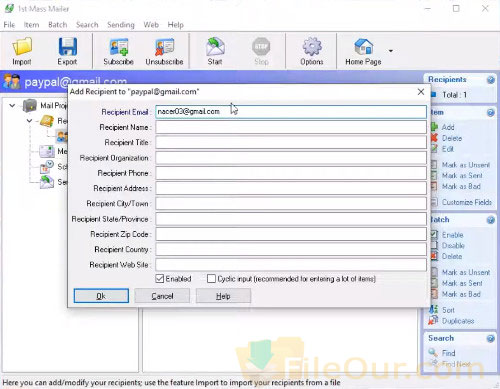Start sending with the Start icon

click(215, 46)
